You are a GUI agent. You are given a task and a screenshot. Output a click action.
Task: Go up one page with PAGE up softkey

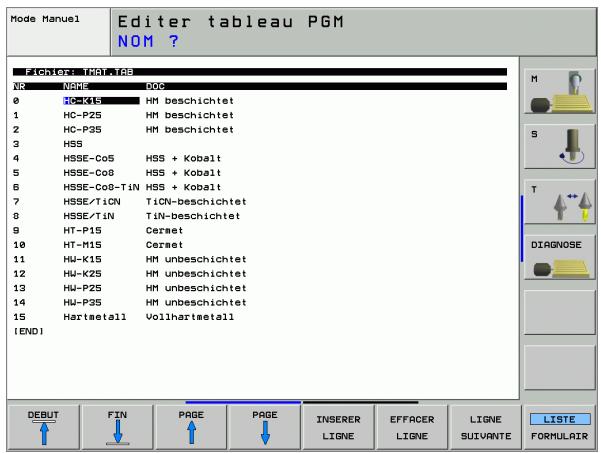pyautogui.click(x=191, y=427)
